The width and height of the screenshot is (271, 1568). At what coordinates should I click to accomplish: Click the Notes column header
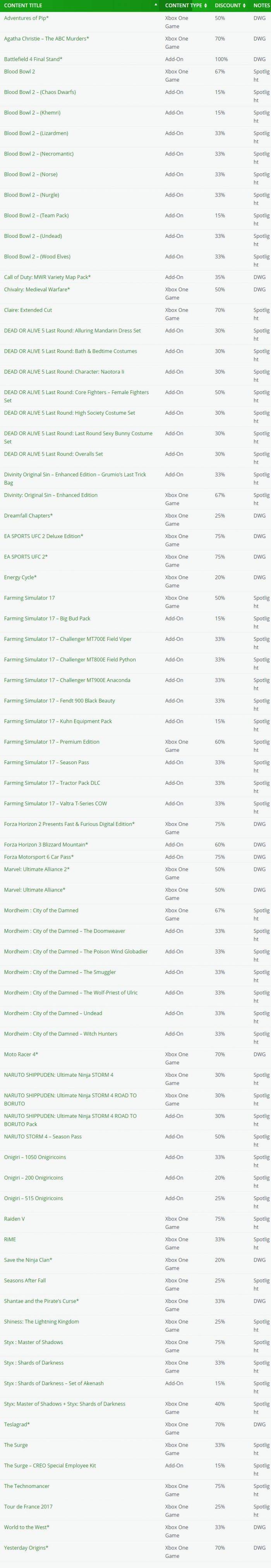tap(261, 5)
